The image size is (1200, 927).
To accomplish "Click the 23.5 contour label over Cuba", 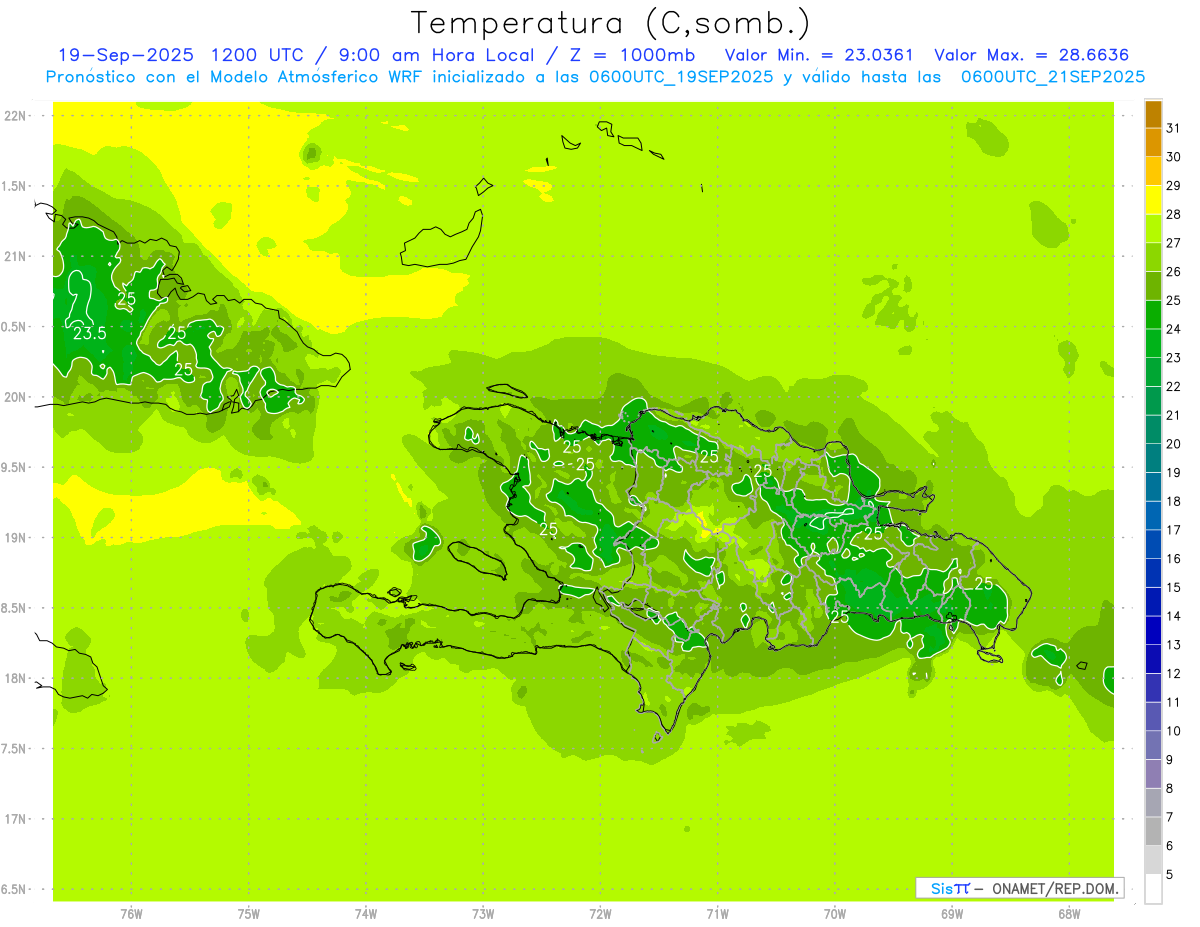I will click(x=90, y=333).
